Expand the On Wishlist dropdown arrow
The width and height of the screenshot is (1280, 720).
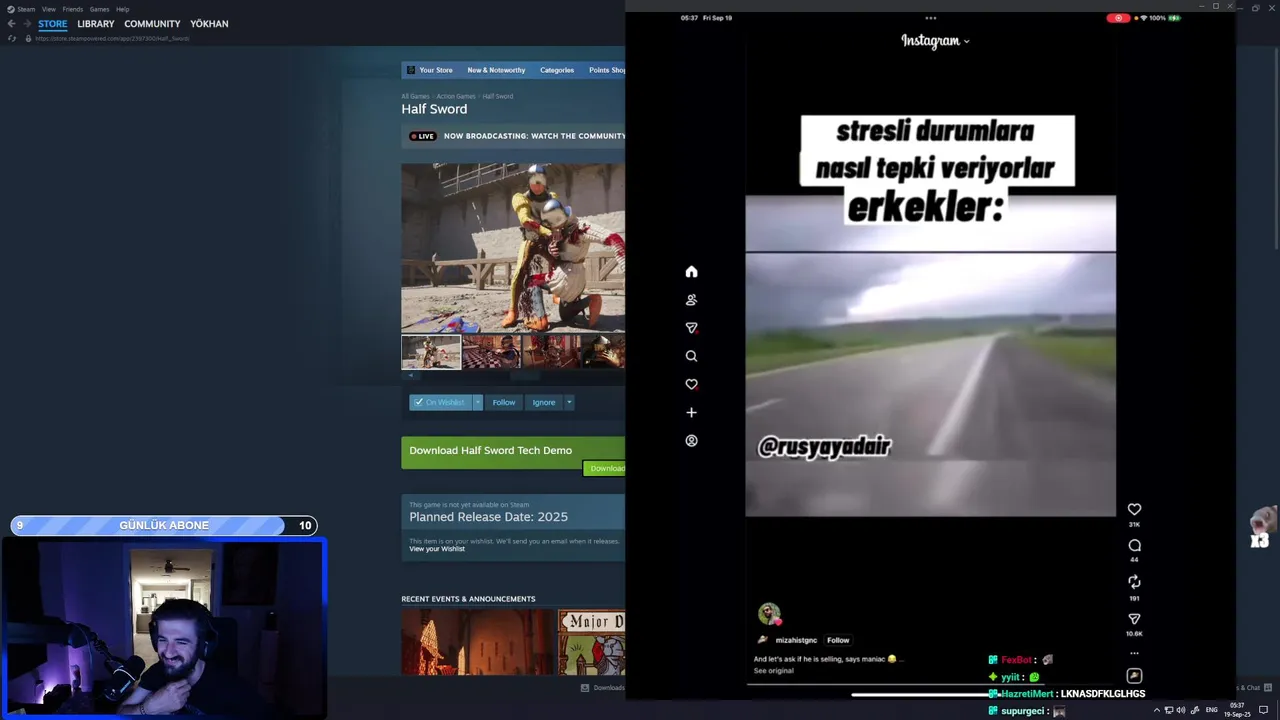(x=478, y=402)
